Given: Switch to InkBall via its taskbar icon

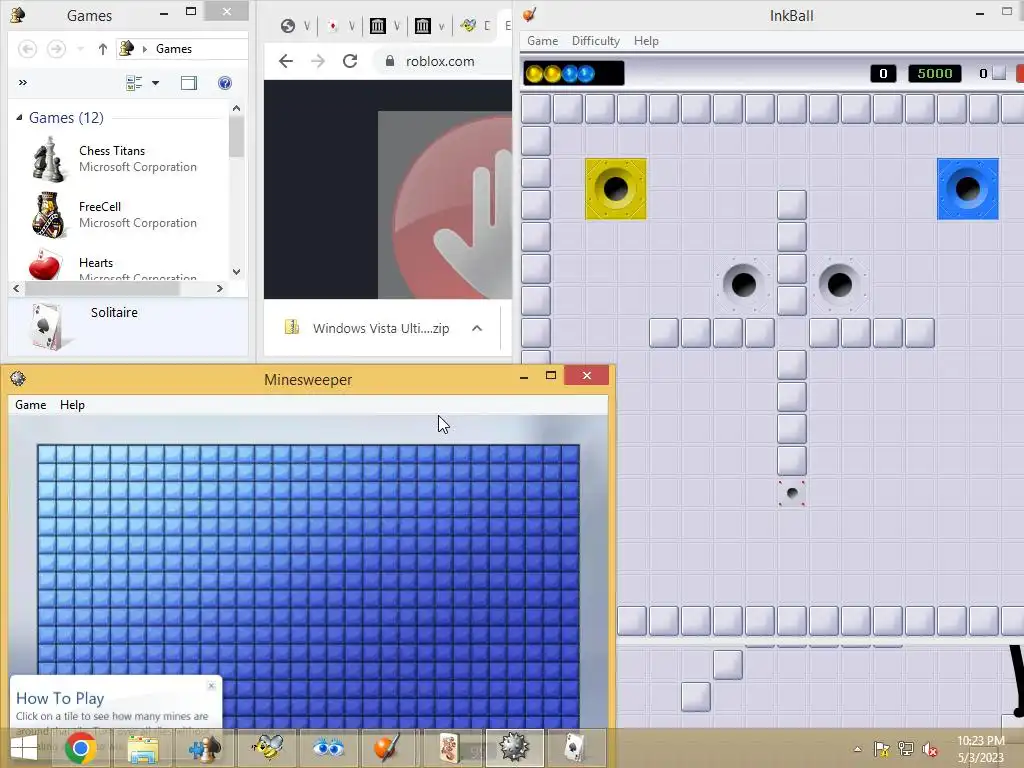Looking at the screenshot, I should click(386, 748).
